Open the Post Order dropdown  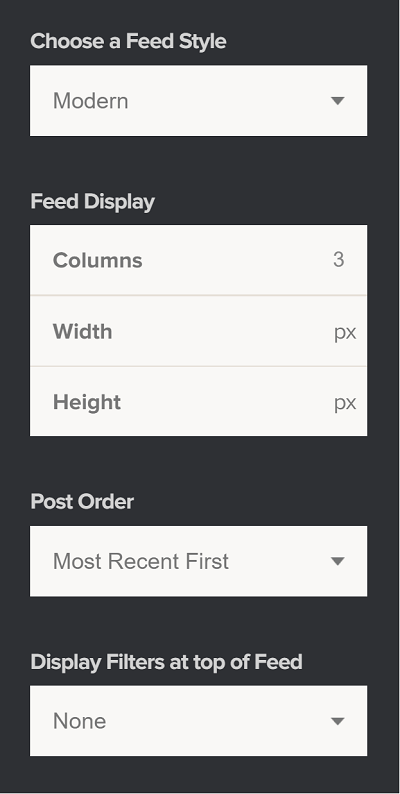[x=198, y=561]
